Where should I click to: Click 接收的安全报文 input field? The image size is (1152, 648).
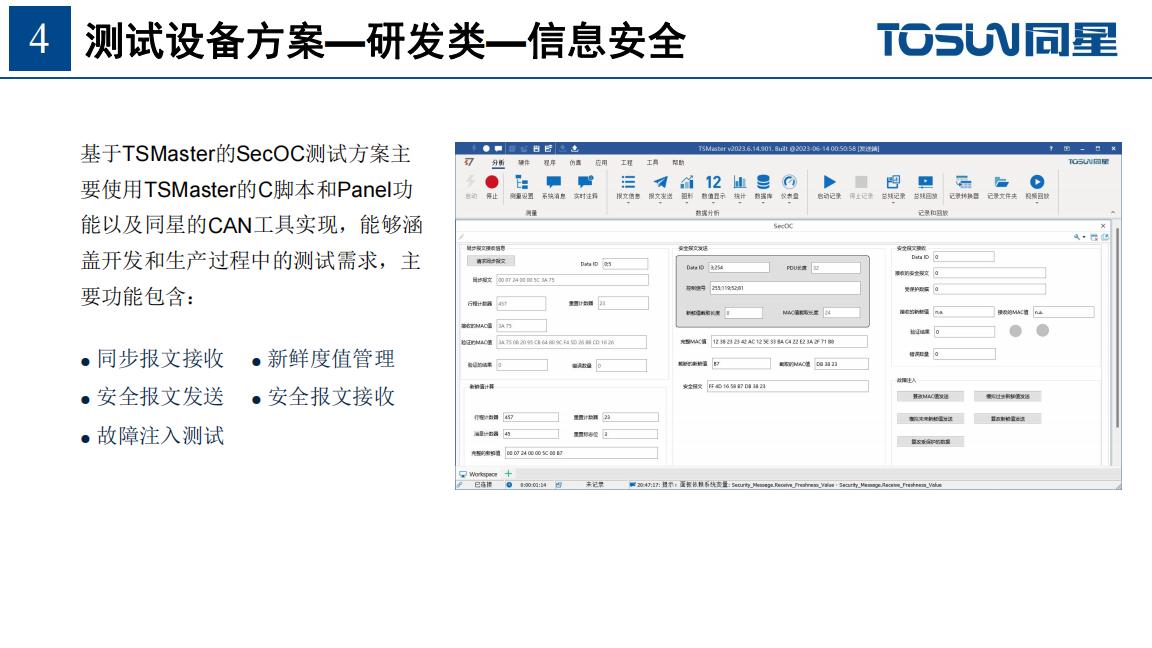point(989,273)
